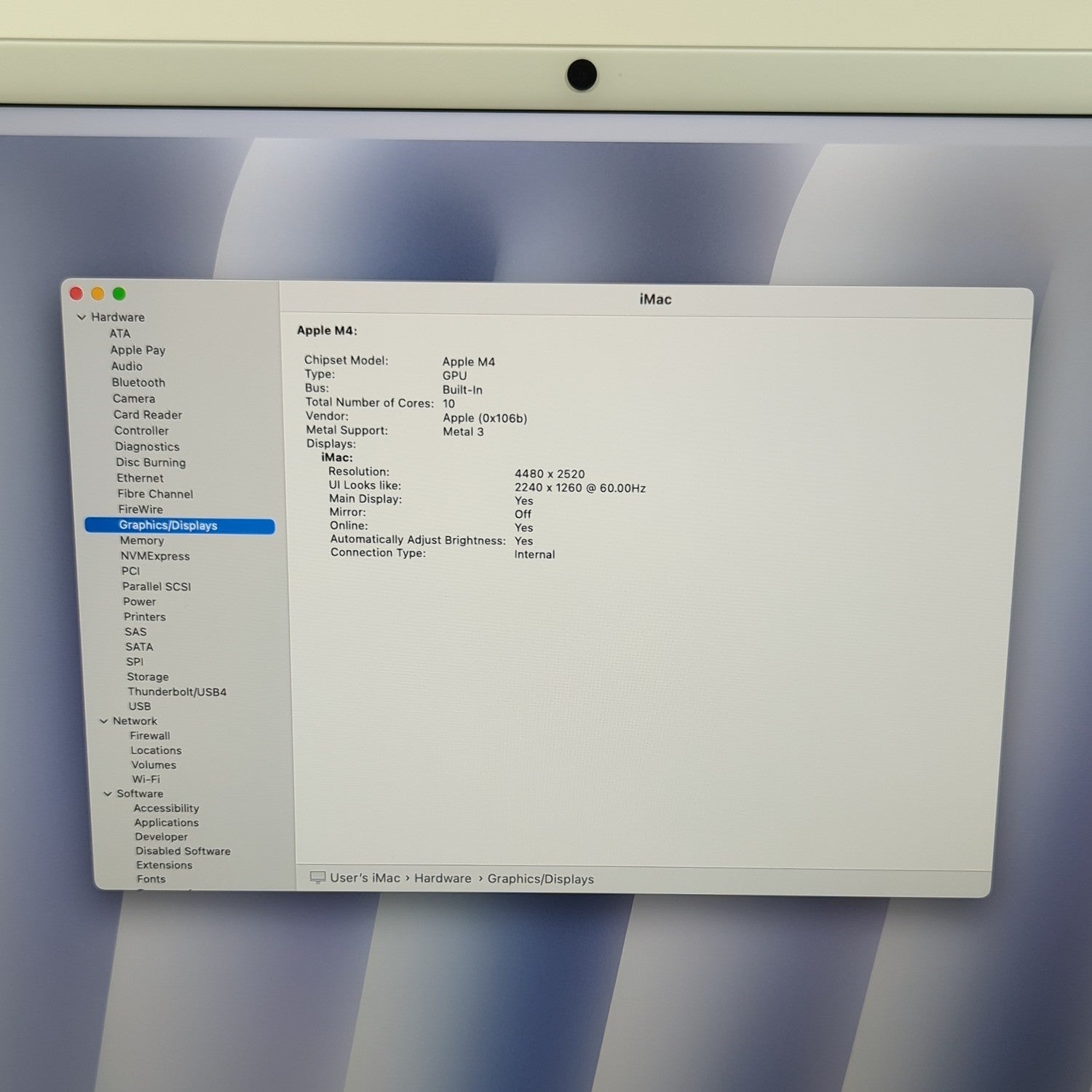This screenshot has height=1092, width=1092.
Task: Zoom window with green button
Action: coord(119,294)
